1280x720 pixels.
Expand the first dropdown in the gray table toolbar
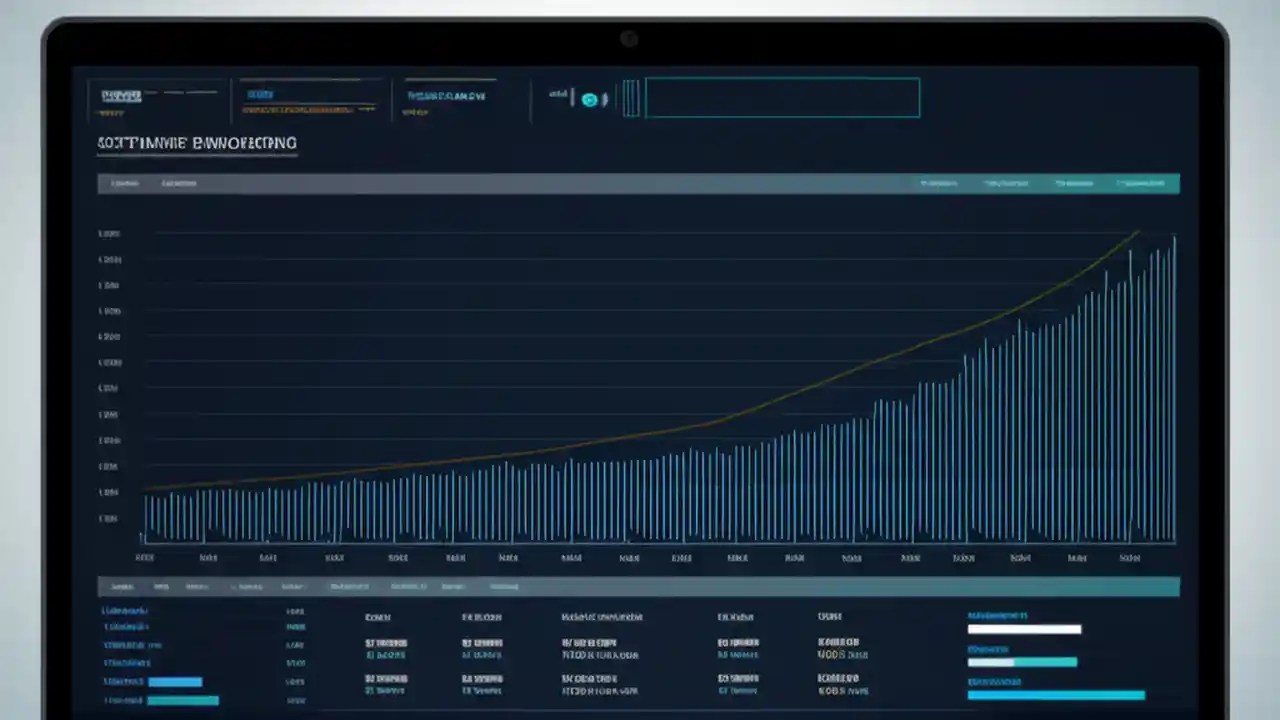pyautogui.click(x=121, y=587)
